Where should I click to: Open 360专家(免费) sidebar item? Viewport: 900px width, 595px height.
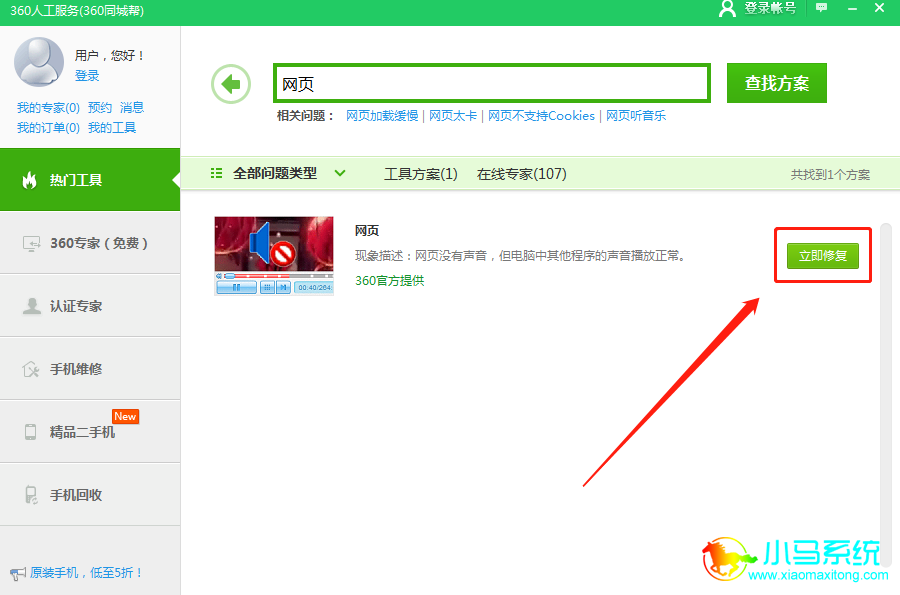(90, 243)
